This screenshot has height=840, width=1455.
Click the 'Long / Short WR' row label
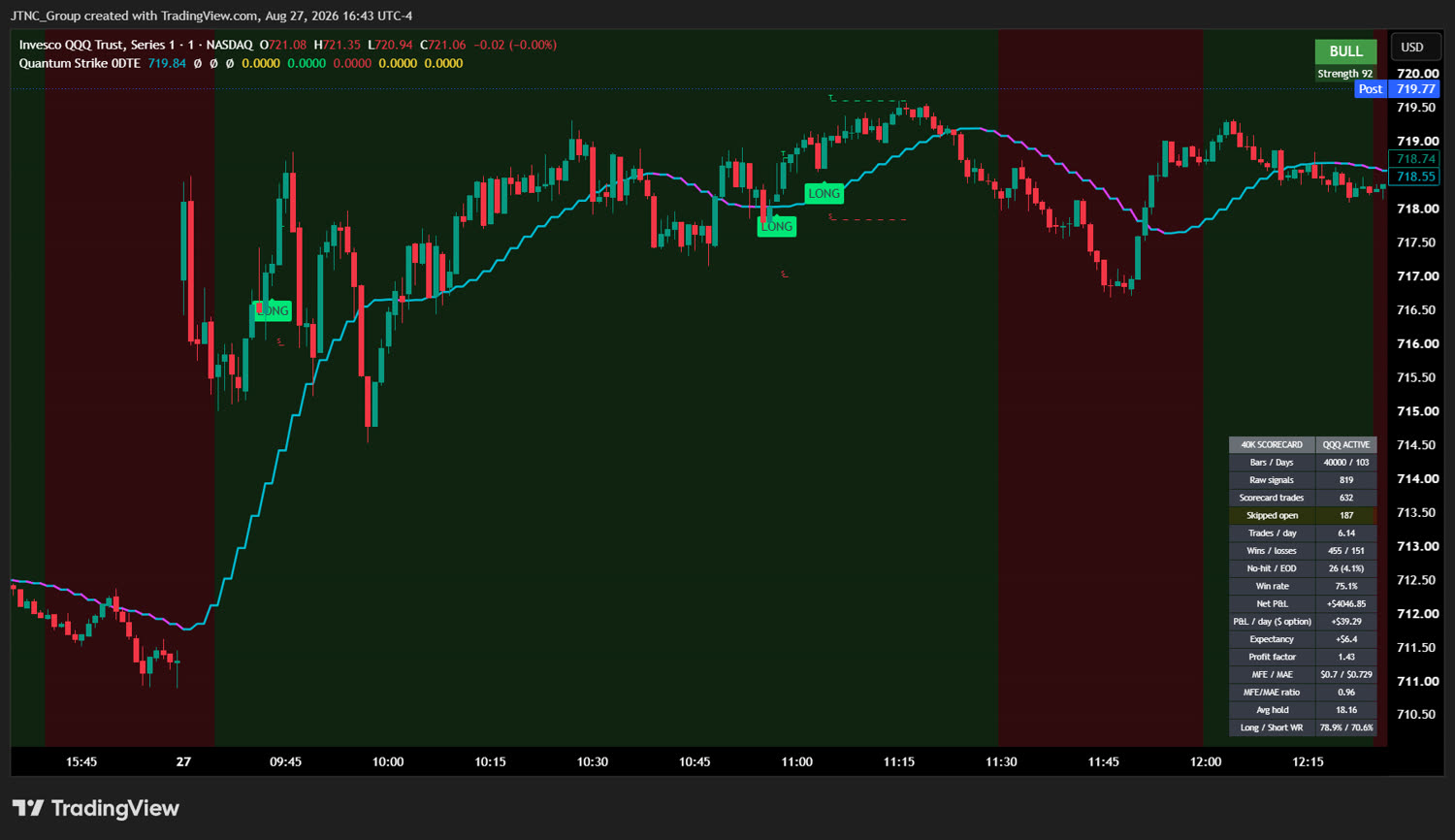tap(1272, 727)
